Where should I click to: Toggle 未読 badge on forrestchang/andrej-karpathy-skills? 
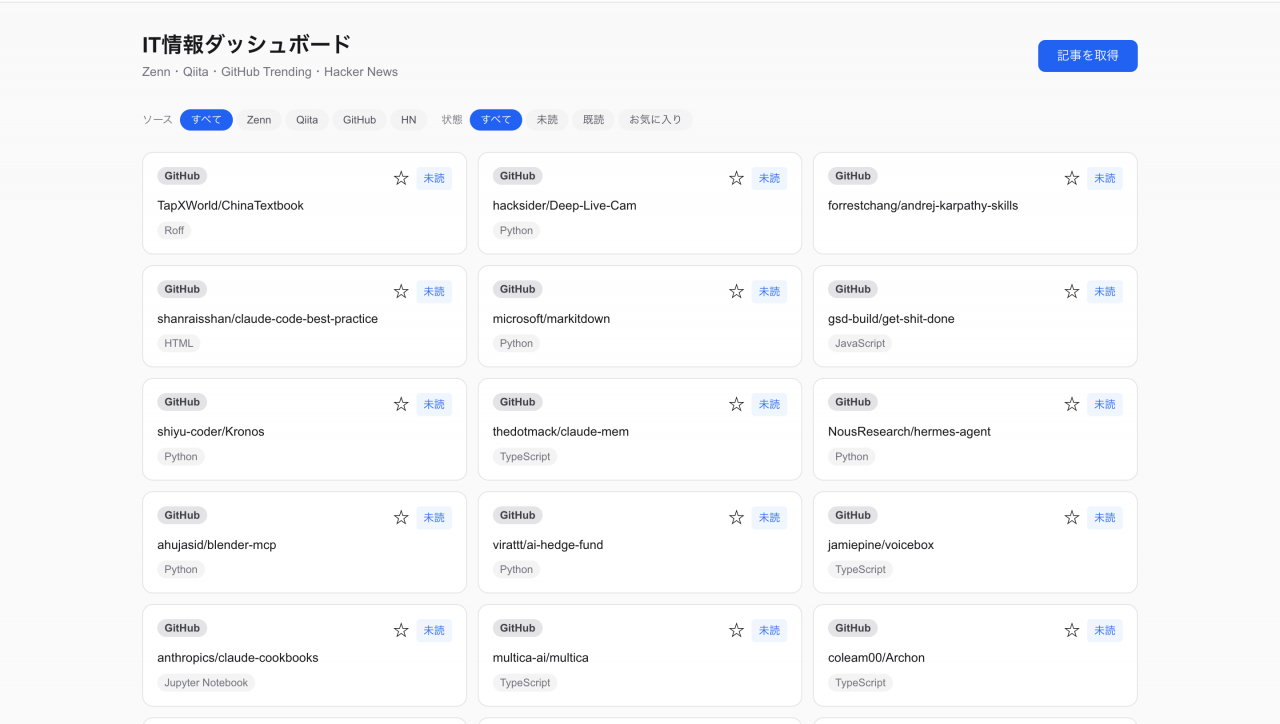[1105, 178]
